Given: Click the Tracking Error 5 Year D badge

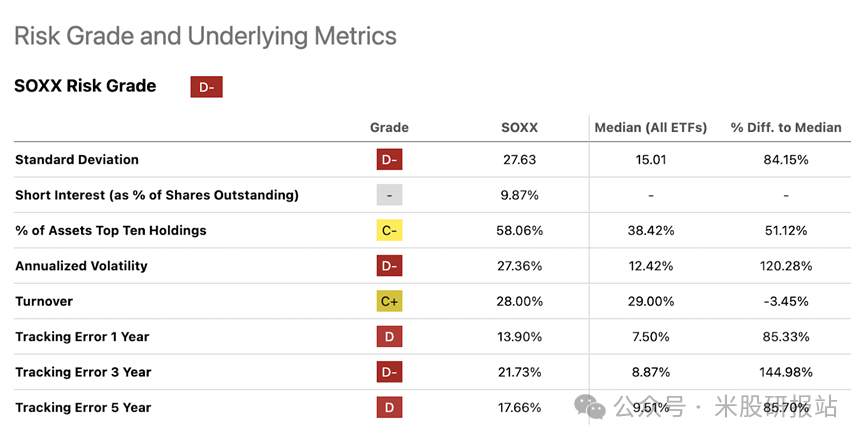Looking at the screenshot, I should [x=389, y=407].
